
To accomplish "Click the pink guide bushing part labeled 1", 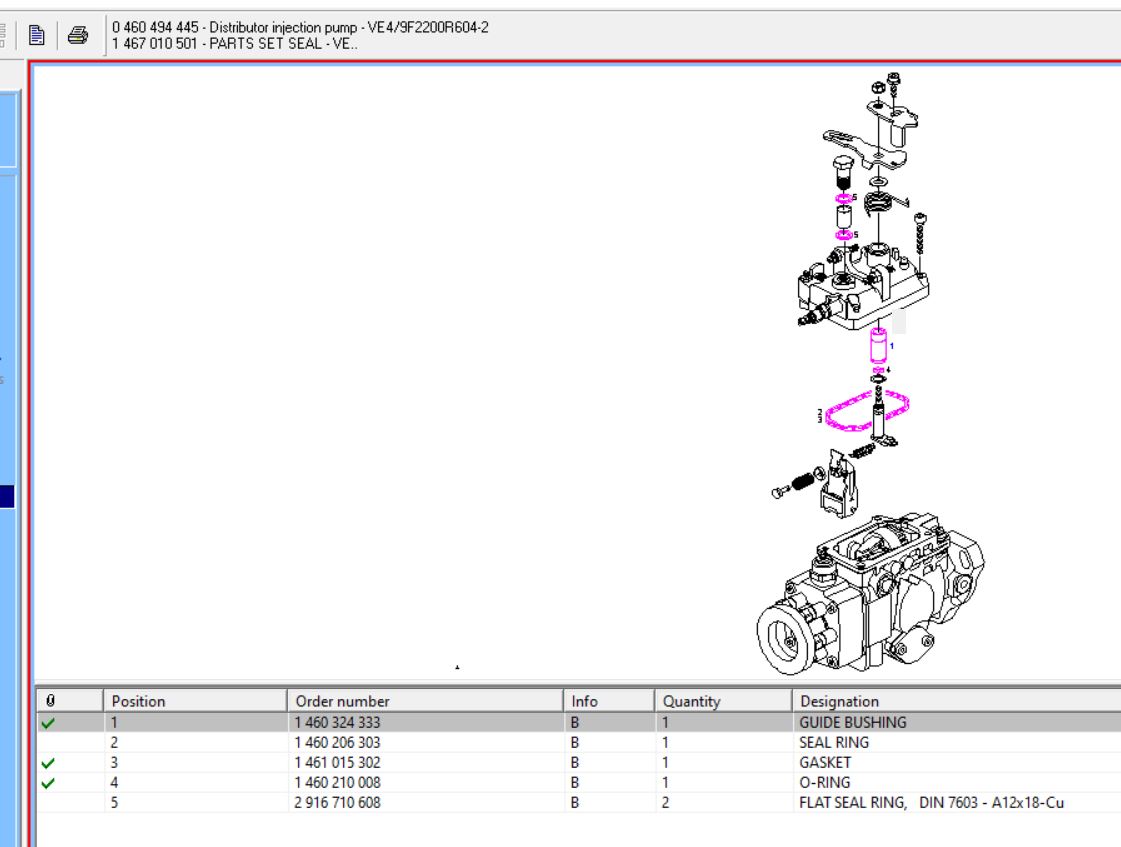I will tap(878, 347).
